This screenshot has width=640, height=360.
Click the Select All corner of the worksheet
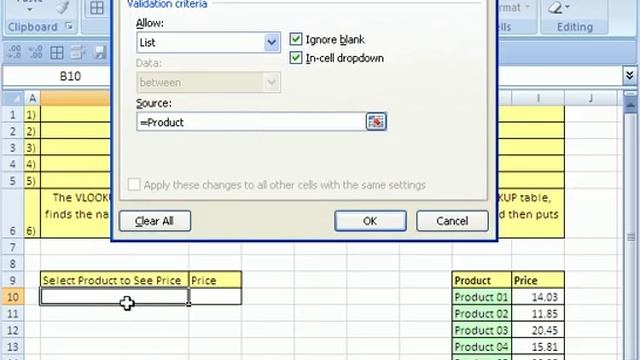(13, 98)
